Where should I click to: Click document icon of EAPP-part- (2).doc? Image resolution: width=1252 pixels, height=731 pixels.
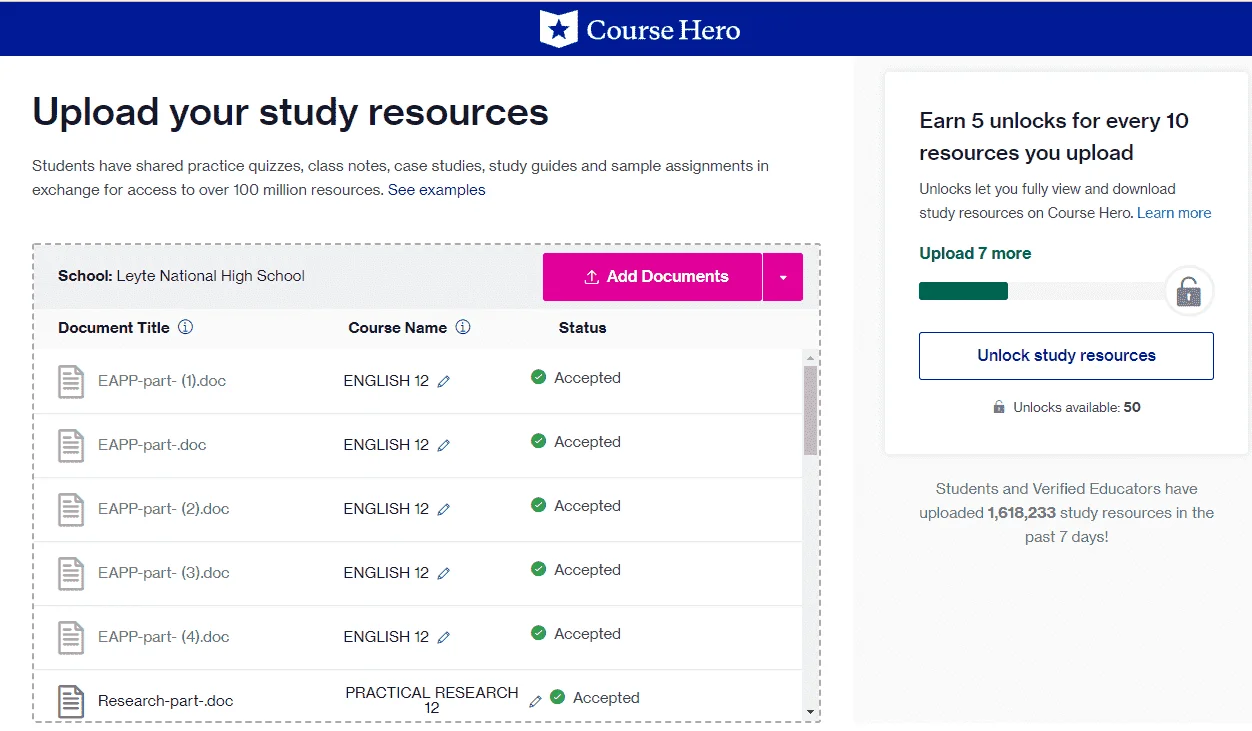click(71, 509)
